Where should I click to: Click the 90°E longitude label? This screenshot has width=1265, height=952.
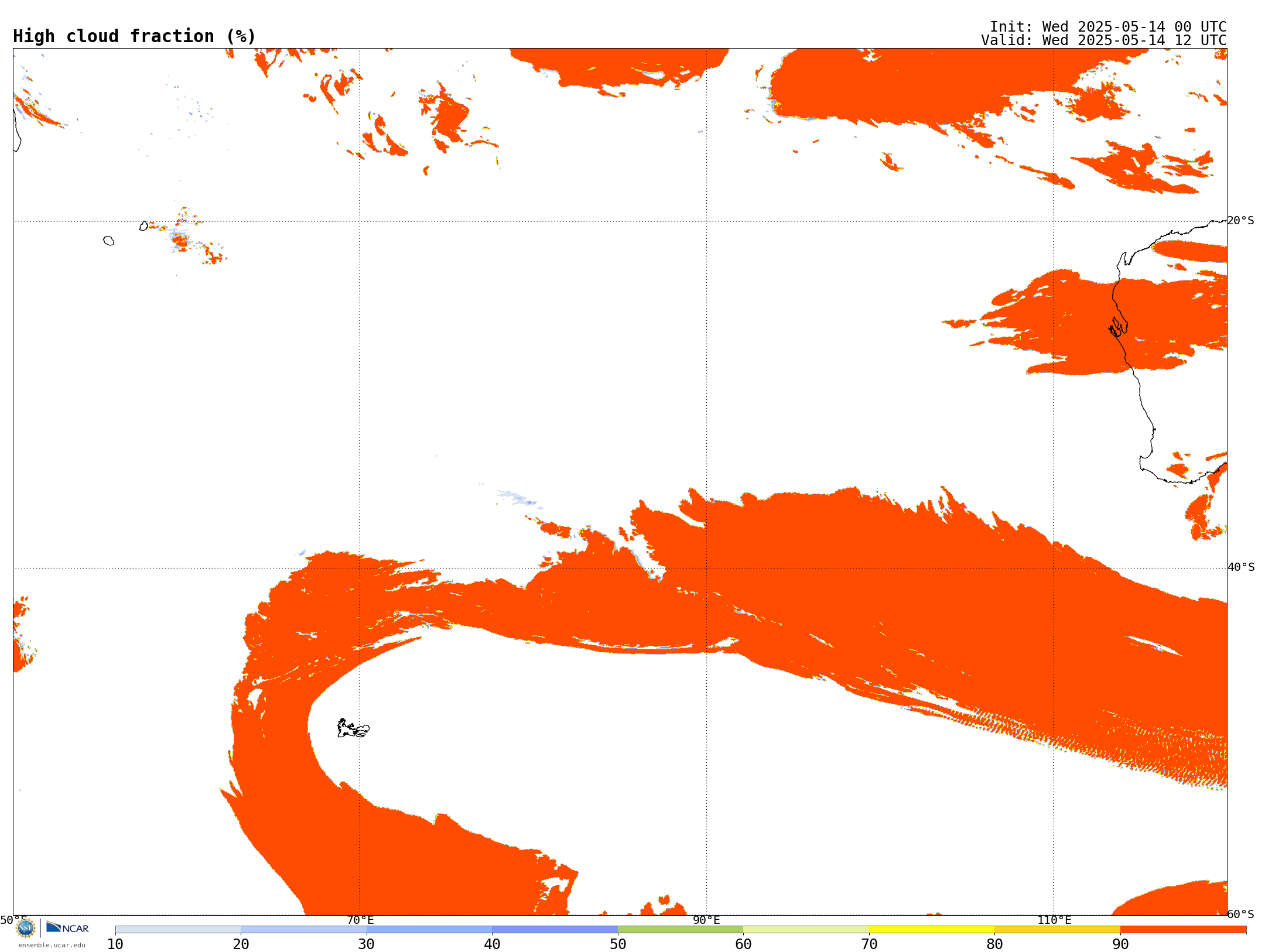coord(706,920)
